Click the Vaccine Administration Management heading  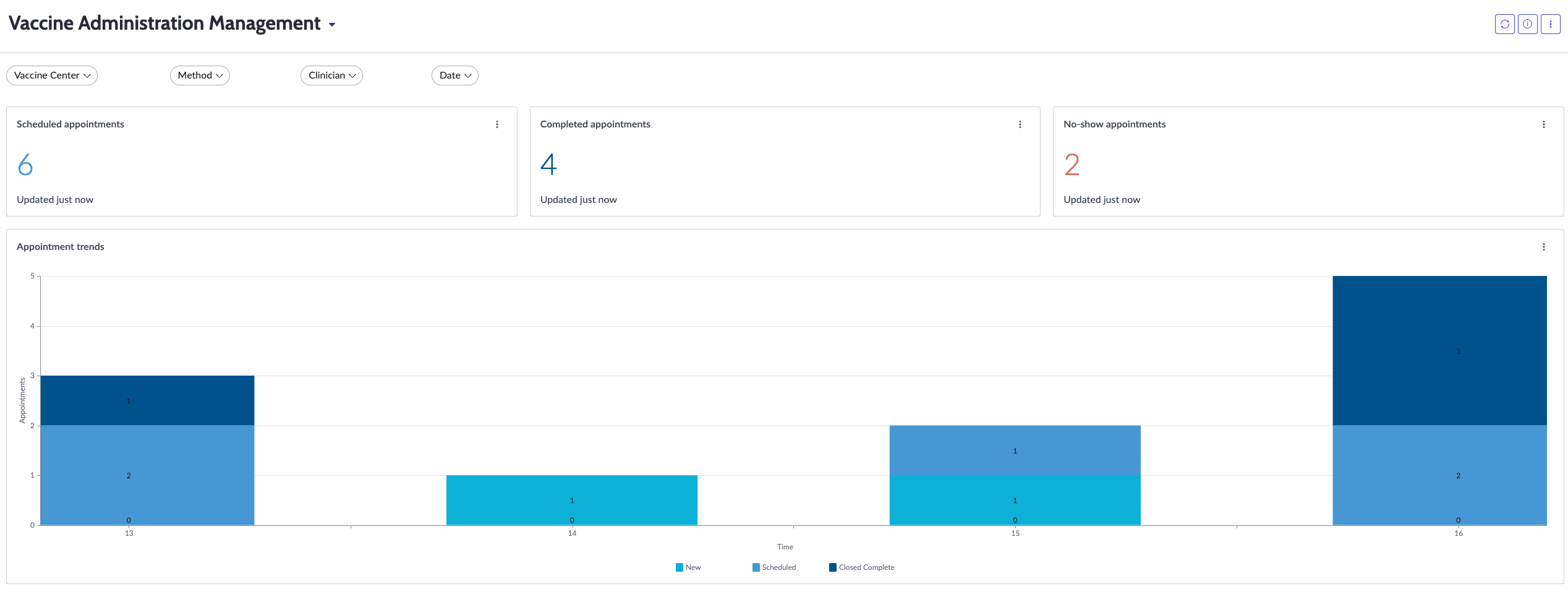tap(164, 24)
